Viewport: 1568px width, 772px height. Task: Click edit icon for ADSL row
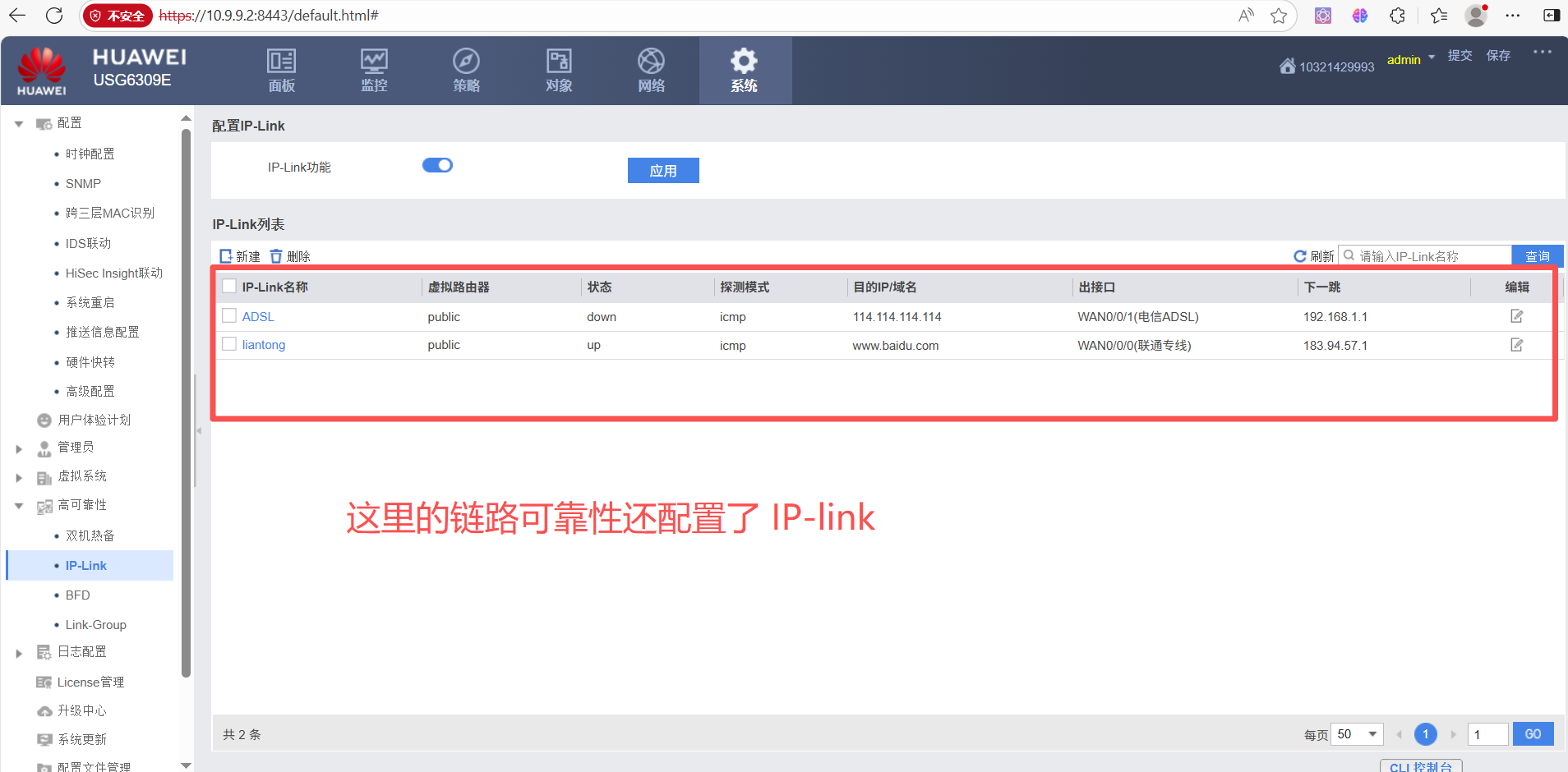click(x=1516, y=316)
